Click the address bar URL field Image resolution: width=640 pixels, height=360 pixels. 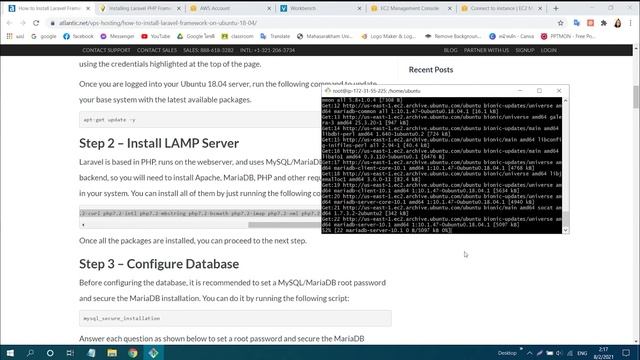[302, 23]
